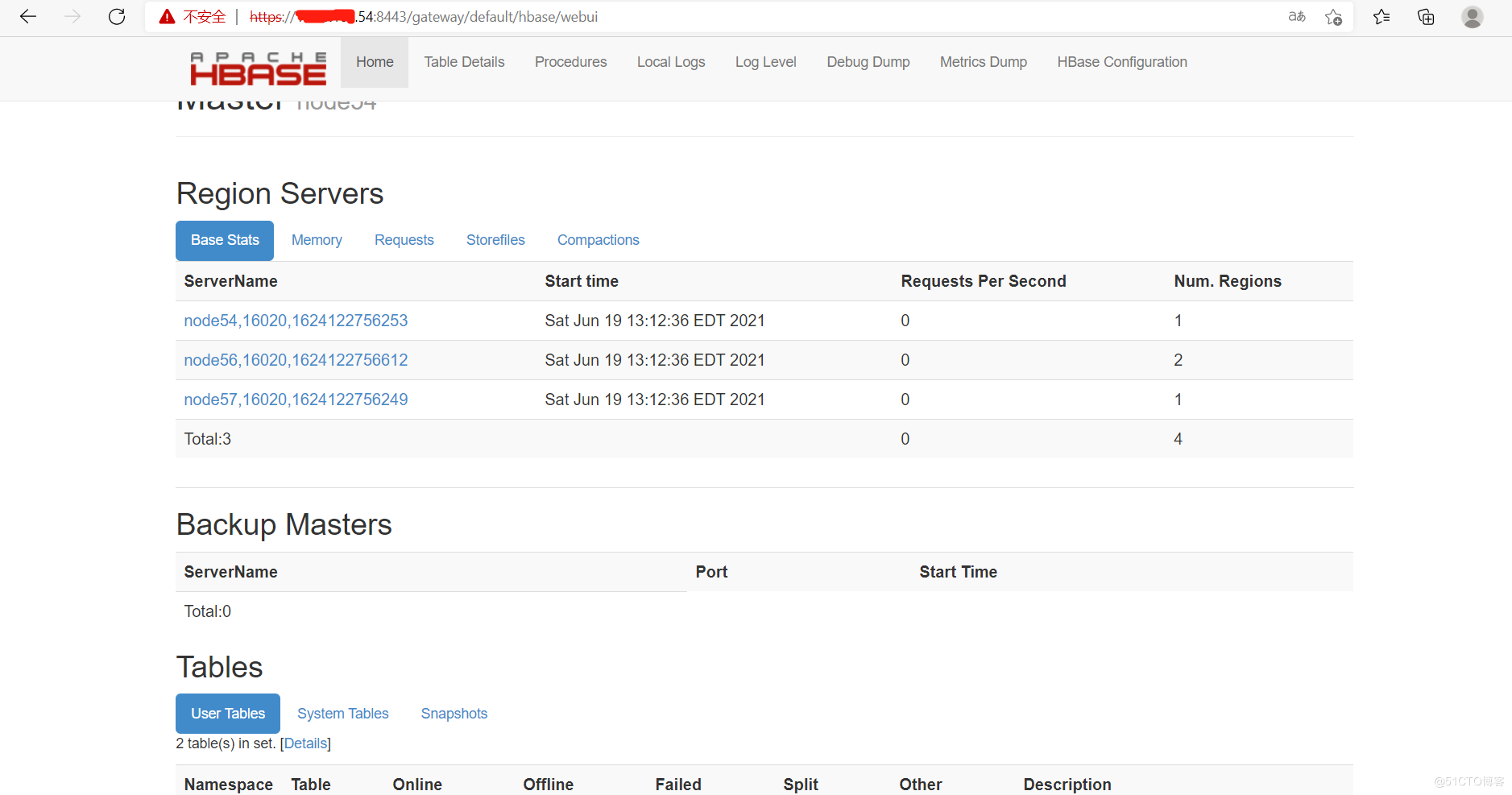Image resolution: width=1512 pixels, height=795 pixels.
Task: Click the browser back arrow
Action: 28,17
